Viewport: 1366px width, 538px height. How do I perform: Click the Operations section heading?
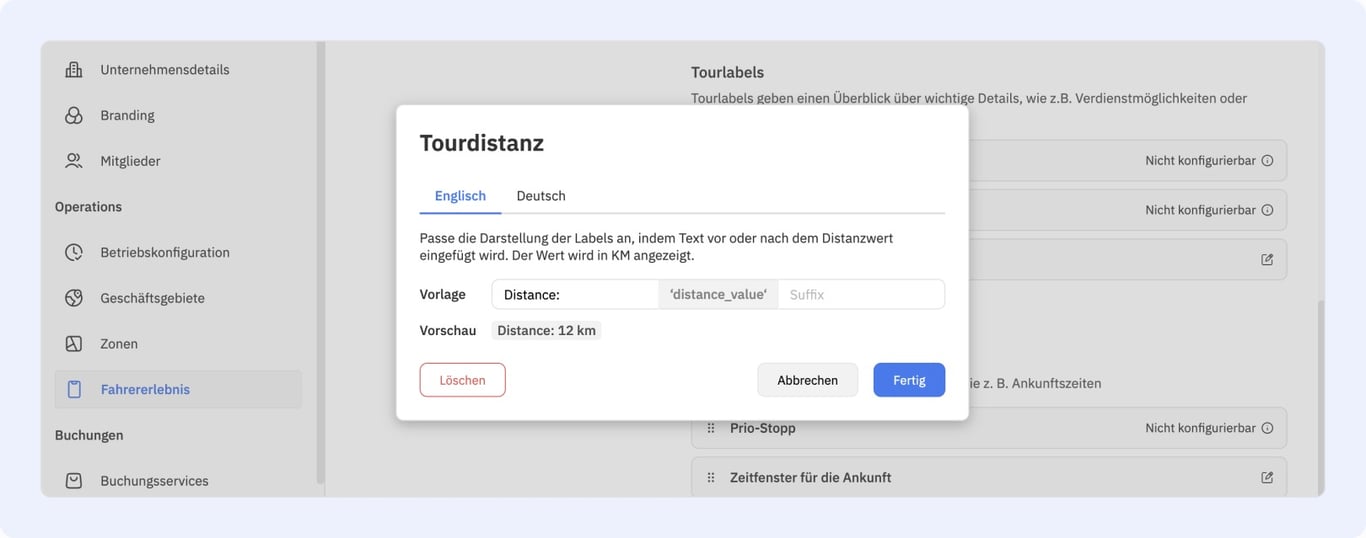tap(88, 207)
